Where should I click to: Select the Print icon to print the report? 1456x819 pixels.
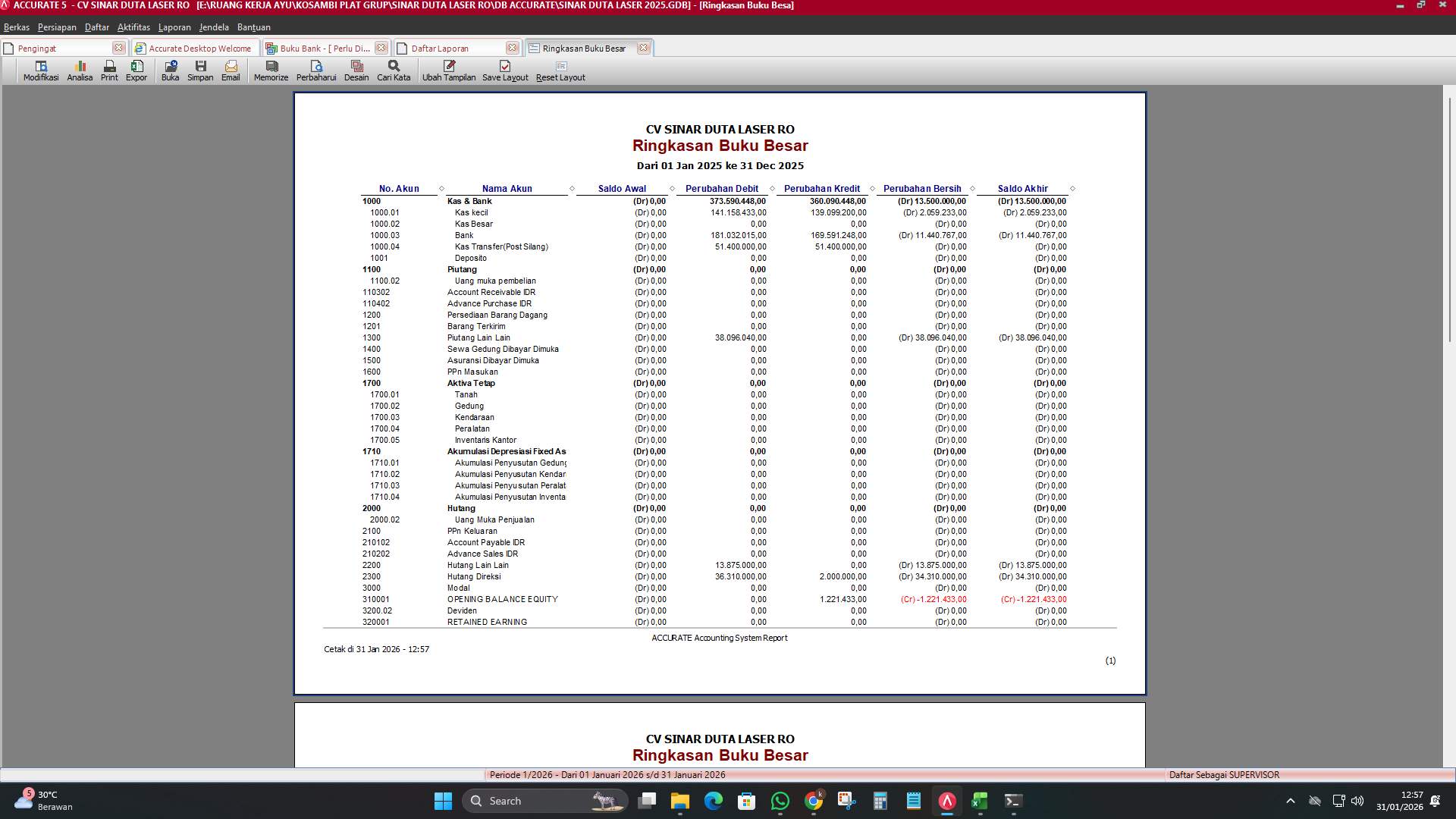tap(108, 71)
